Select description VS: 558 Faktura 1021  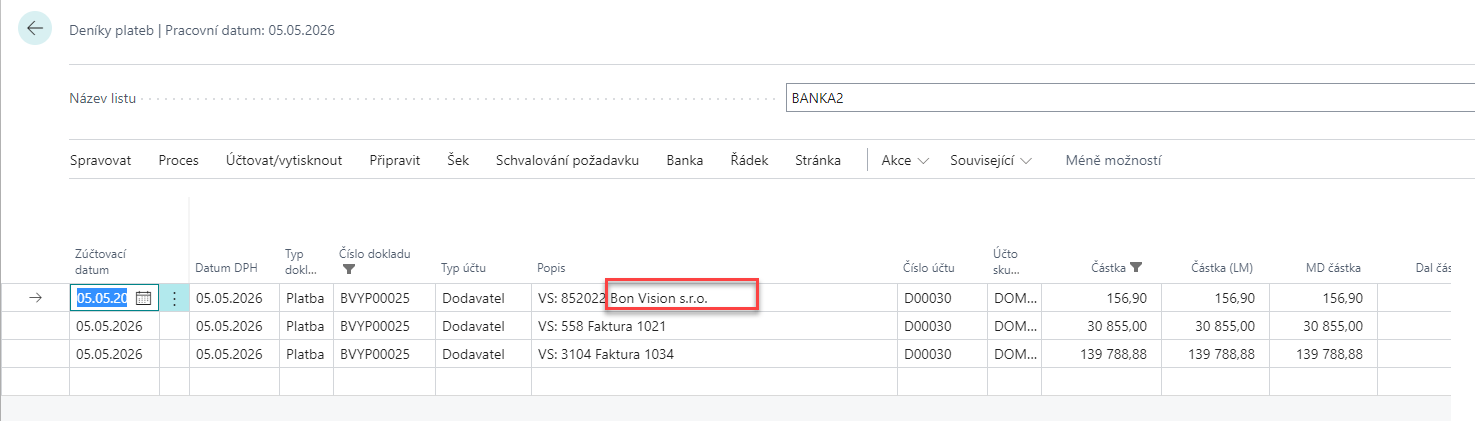602,326
